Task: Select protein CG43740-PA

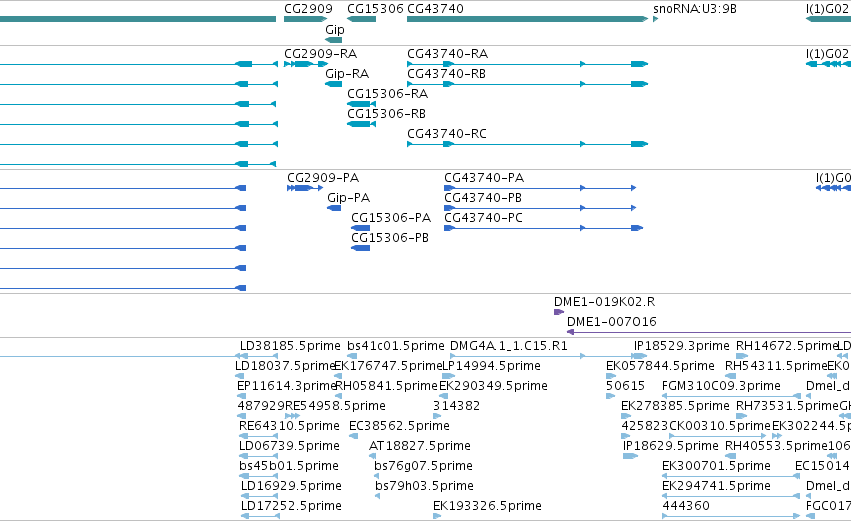Action: 484,178
